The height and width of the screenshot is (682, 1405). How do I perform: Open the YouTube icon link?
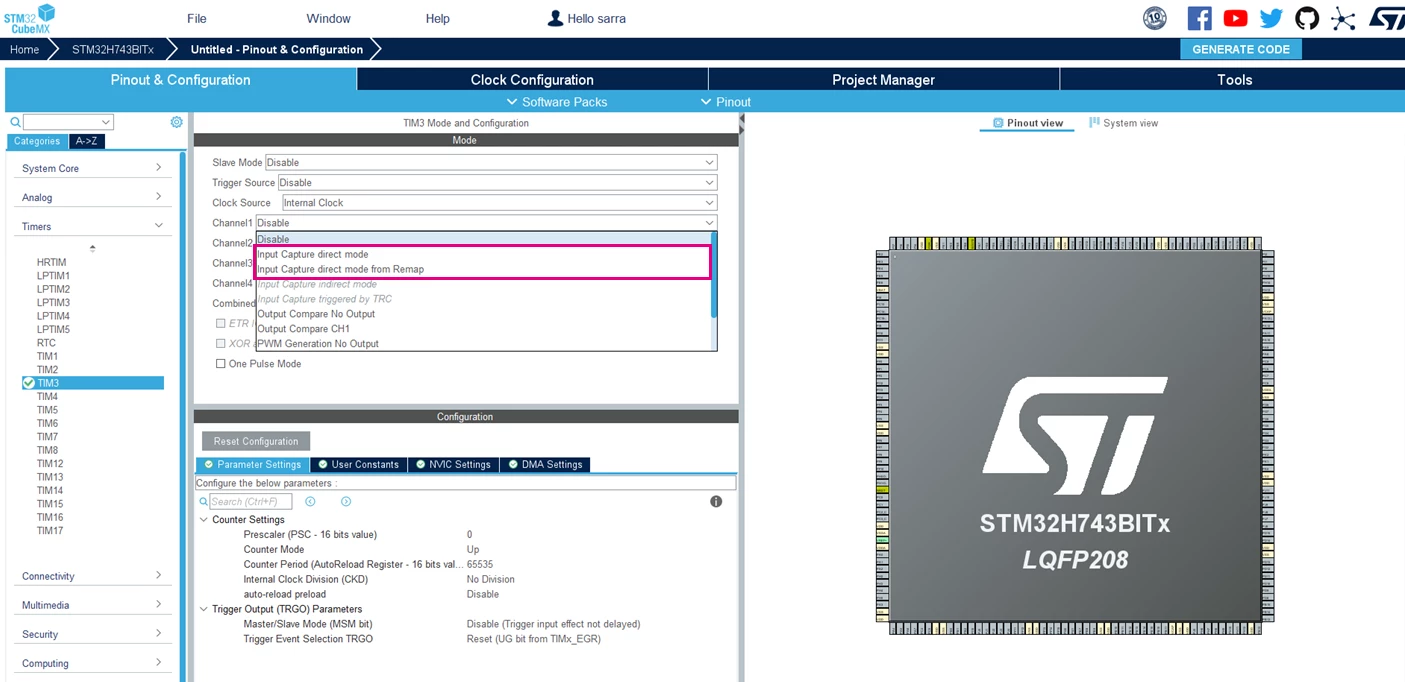click(1235, 18)
